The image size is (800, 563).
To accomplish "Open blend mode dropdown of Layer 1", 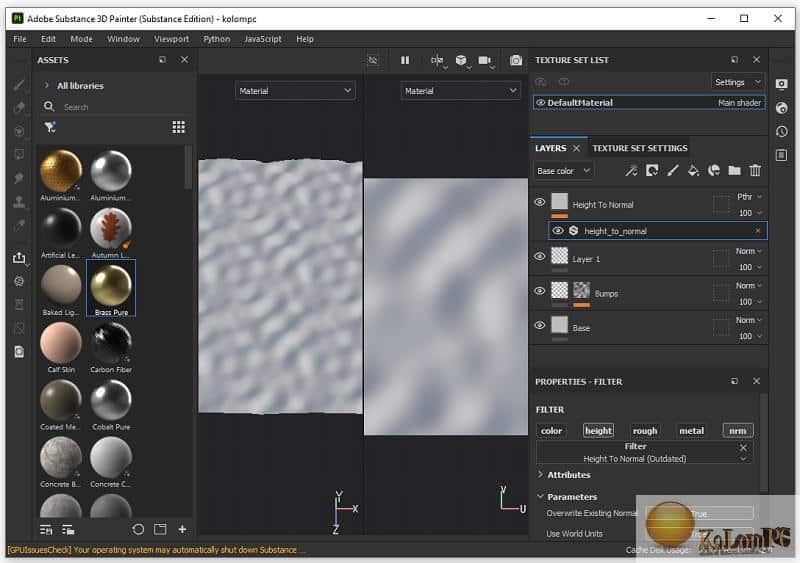I will pos(748,251).
